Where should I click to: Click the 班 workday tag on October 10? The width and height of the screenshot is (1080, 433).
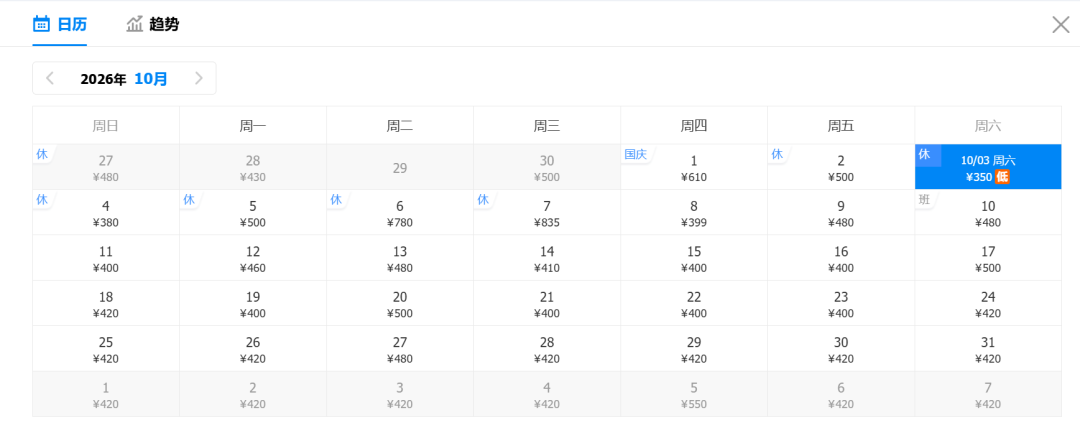[x=924, y=200]
